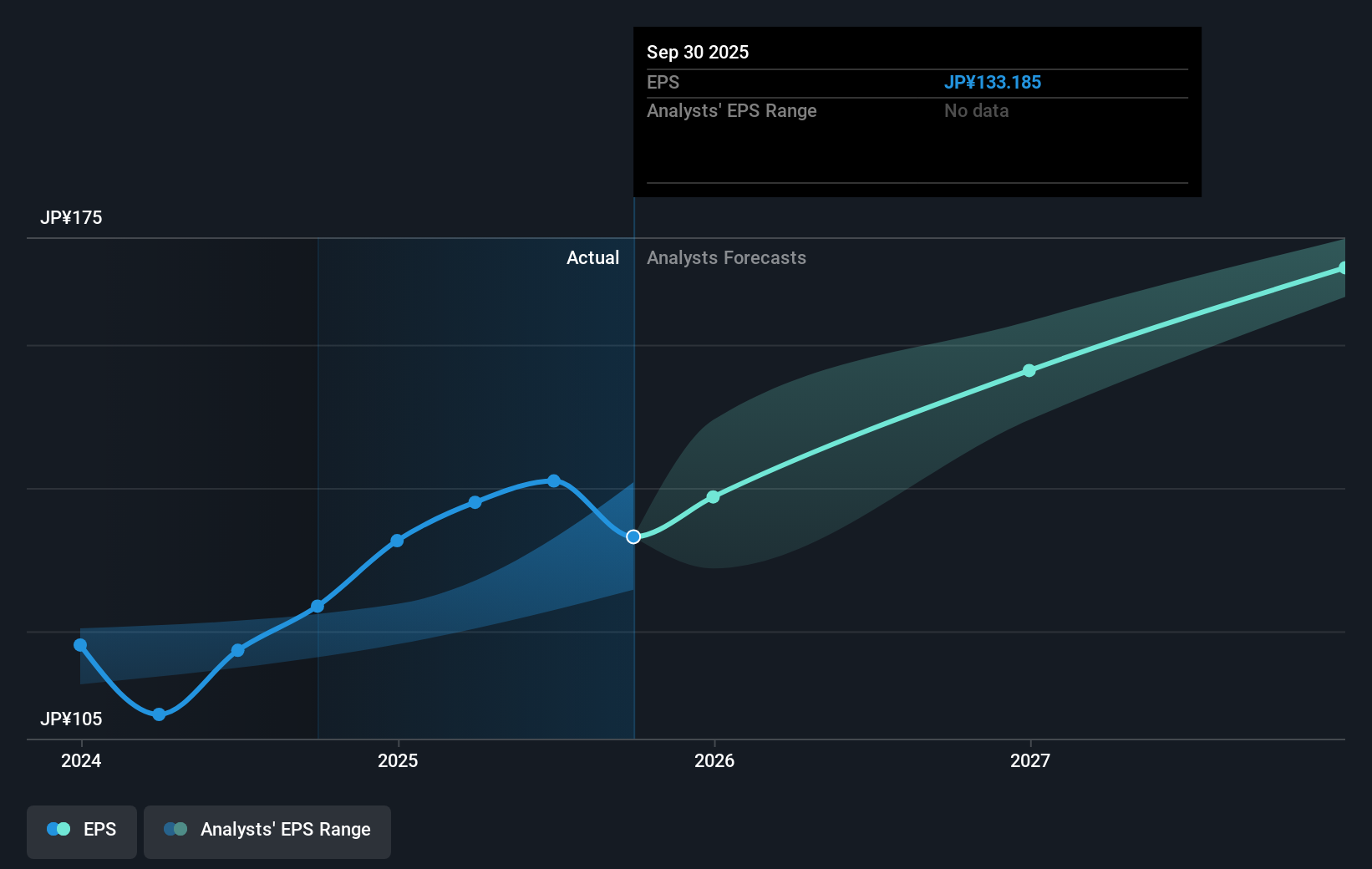This screenshot has height=869, width=1372.
Task: Click the 2025 label on the x-axis
Action: pyautogui.click(x=398, y=760)
